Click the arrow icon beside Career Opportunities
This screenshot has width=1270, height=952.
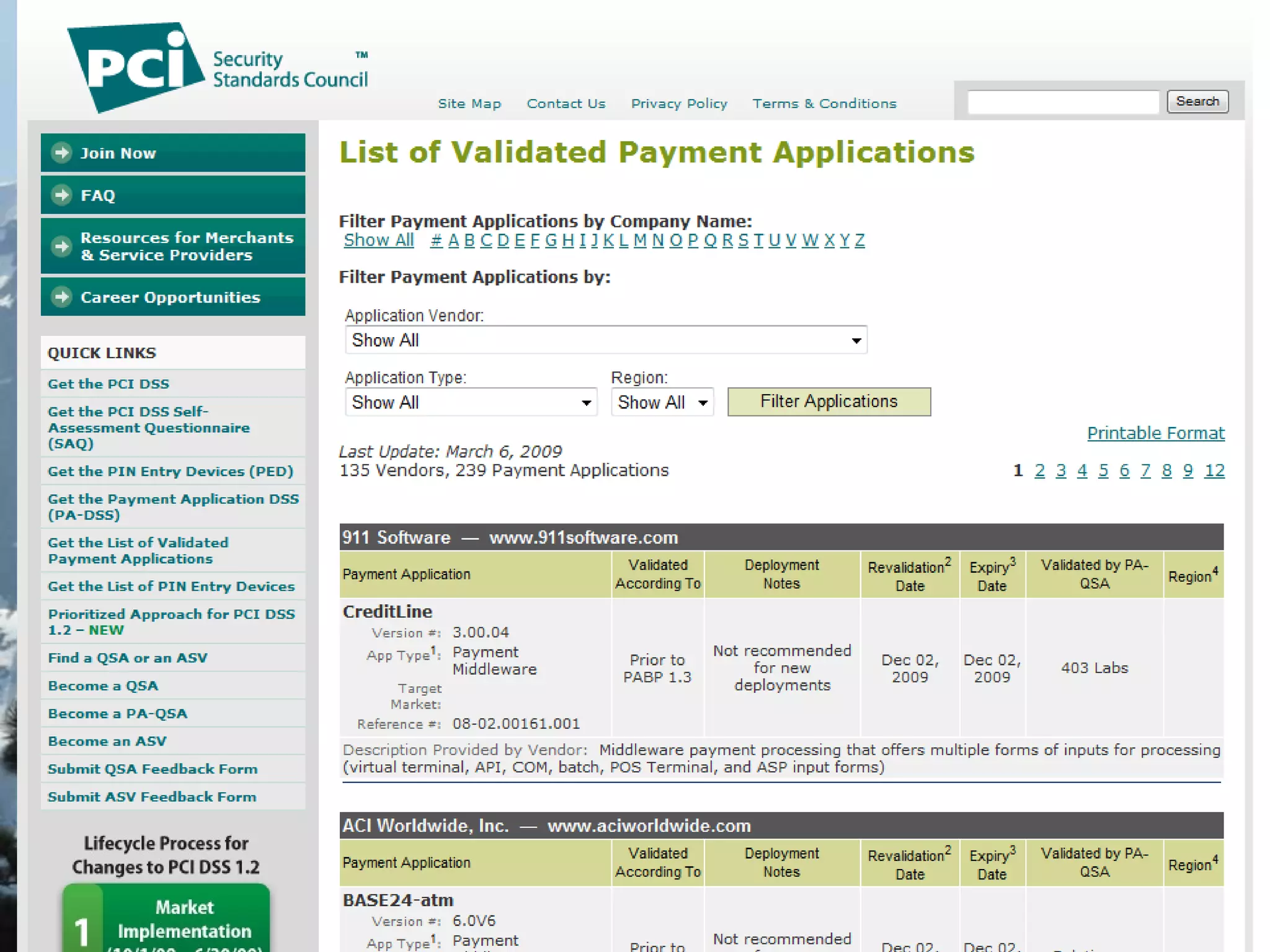pyautogui.click(x=61, y=297)
